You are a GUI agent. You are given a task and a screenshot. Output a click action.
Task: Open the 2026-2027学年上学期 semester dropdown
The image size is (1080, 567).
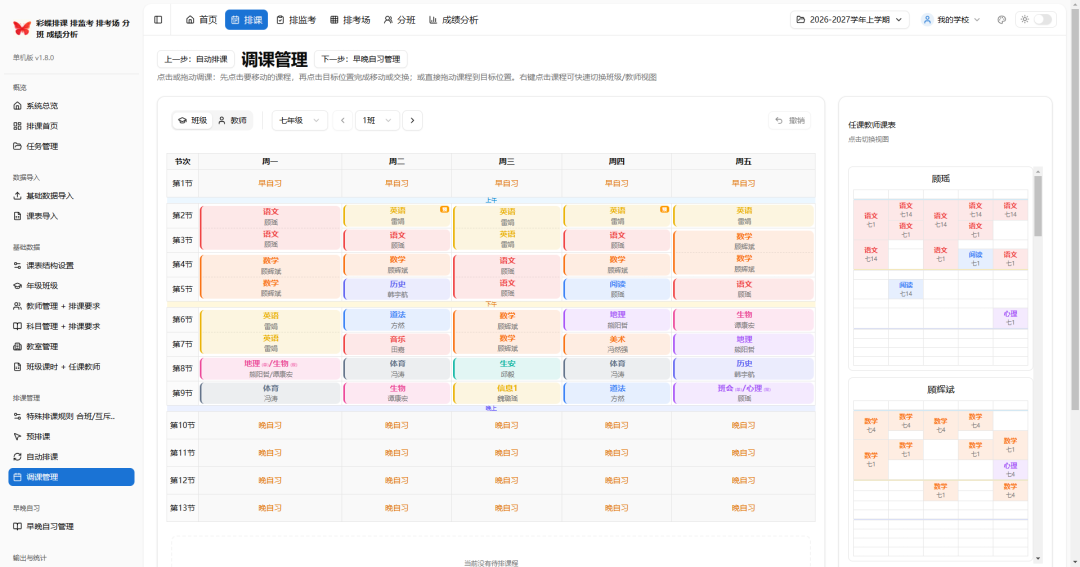(849, 20)
